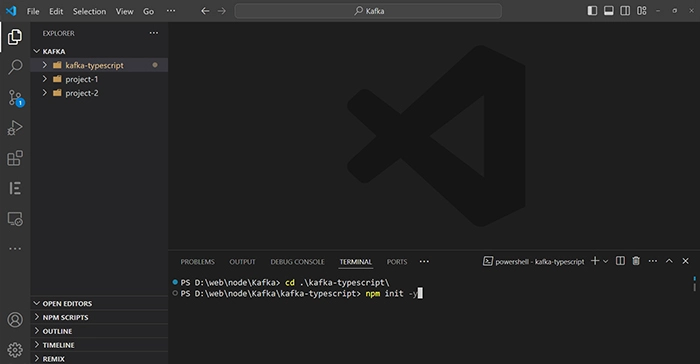
Task: Click the EXPLORER panel title
Action: pos(58,33)
